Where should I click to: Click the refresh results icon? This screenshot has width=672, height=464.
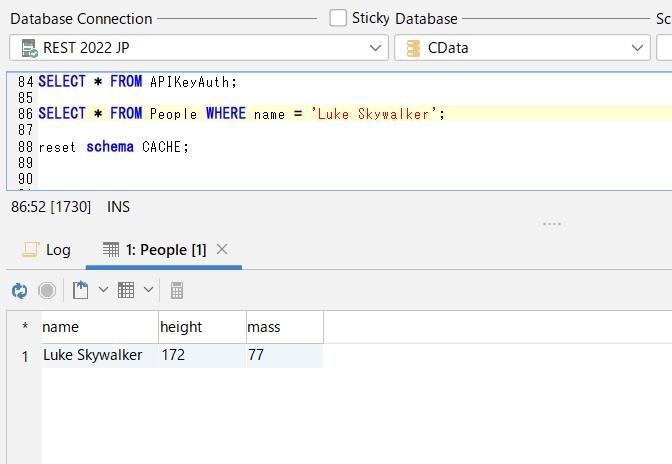[x=19, y=290]
